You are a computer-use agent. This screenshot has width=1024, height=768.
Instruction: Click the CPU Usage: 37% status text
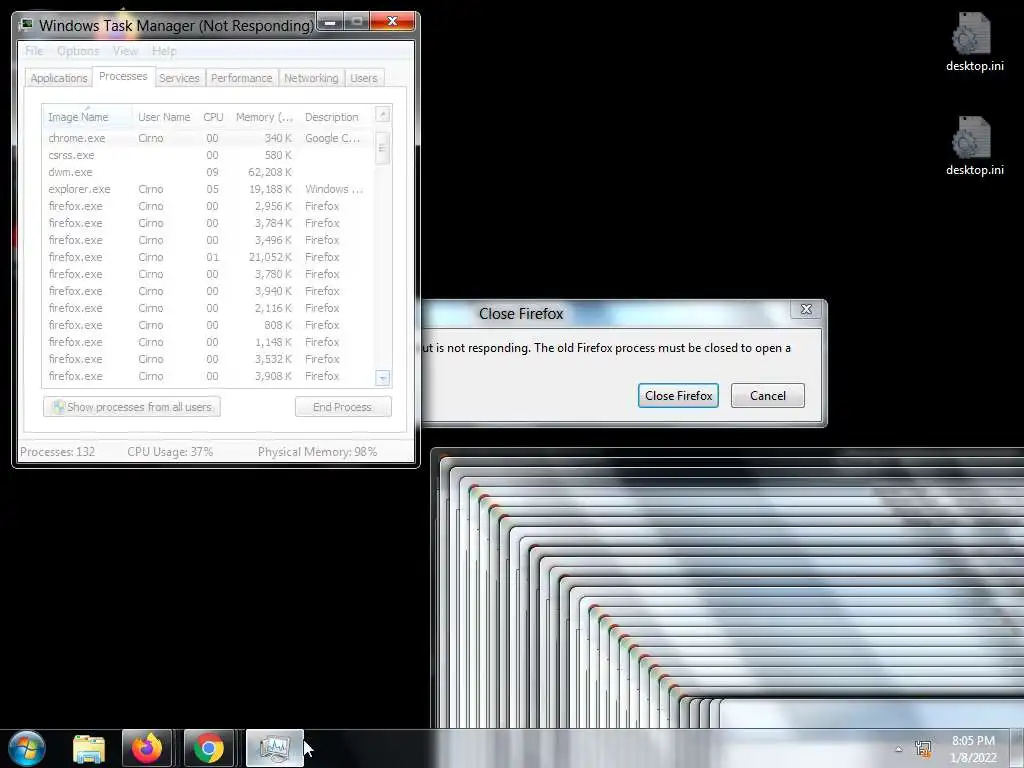pos(170,451)
